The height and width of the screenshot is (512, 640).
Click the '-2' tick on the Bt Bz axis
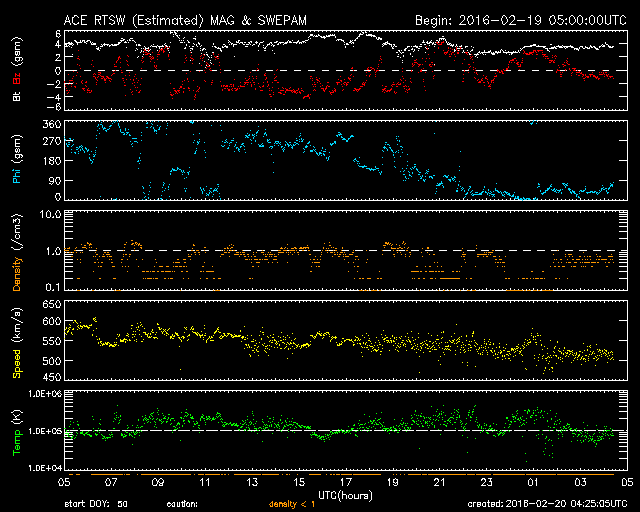[x=56, y=84]
